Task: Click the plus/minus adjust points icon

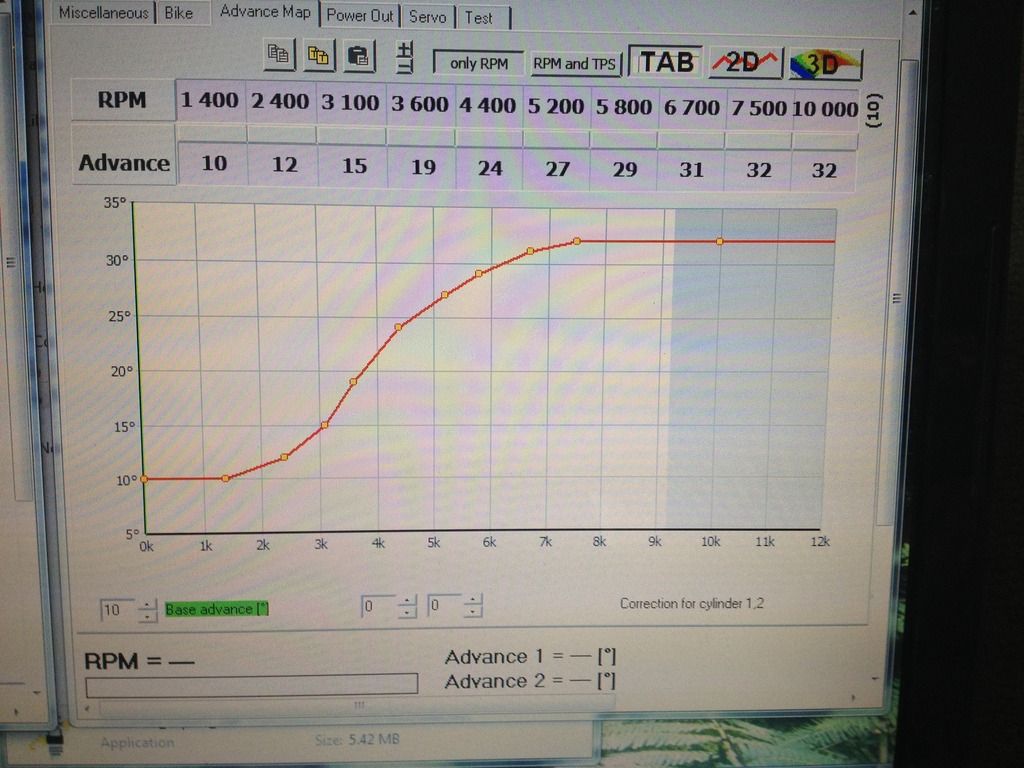Action: point(405,57)
